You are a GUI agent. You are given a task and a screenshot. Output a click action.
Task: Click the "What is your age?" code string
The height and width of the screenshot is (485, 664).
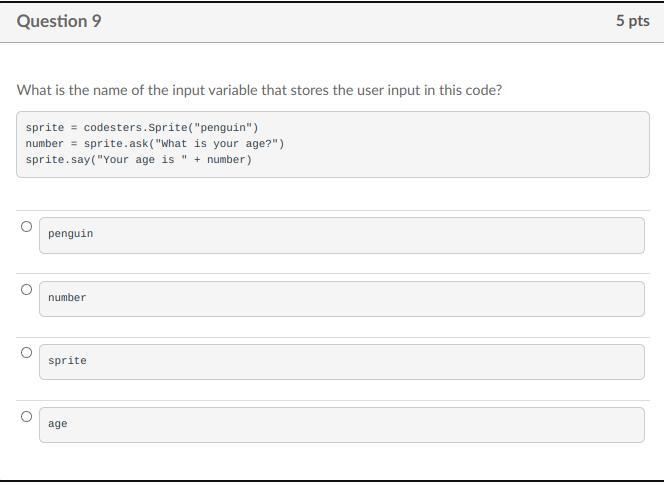216,143
